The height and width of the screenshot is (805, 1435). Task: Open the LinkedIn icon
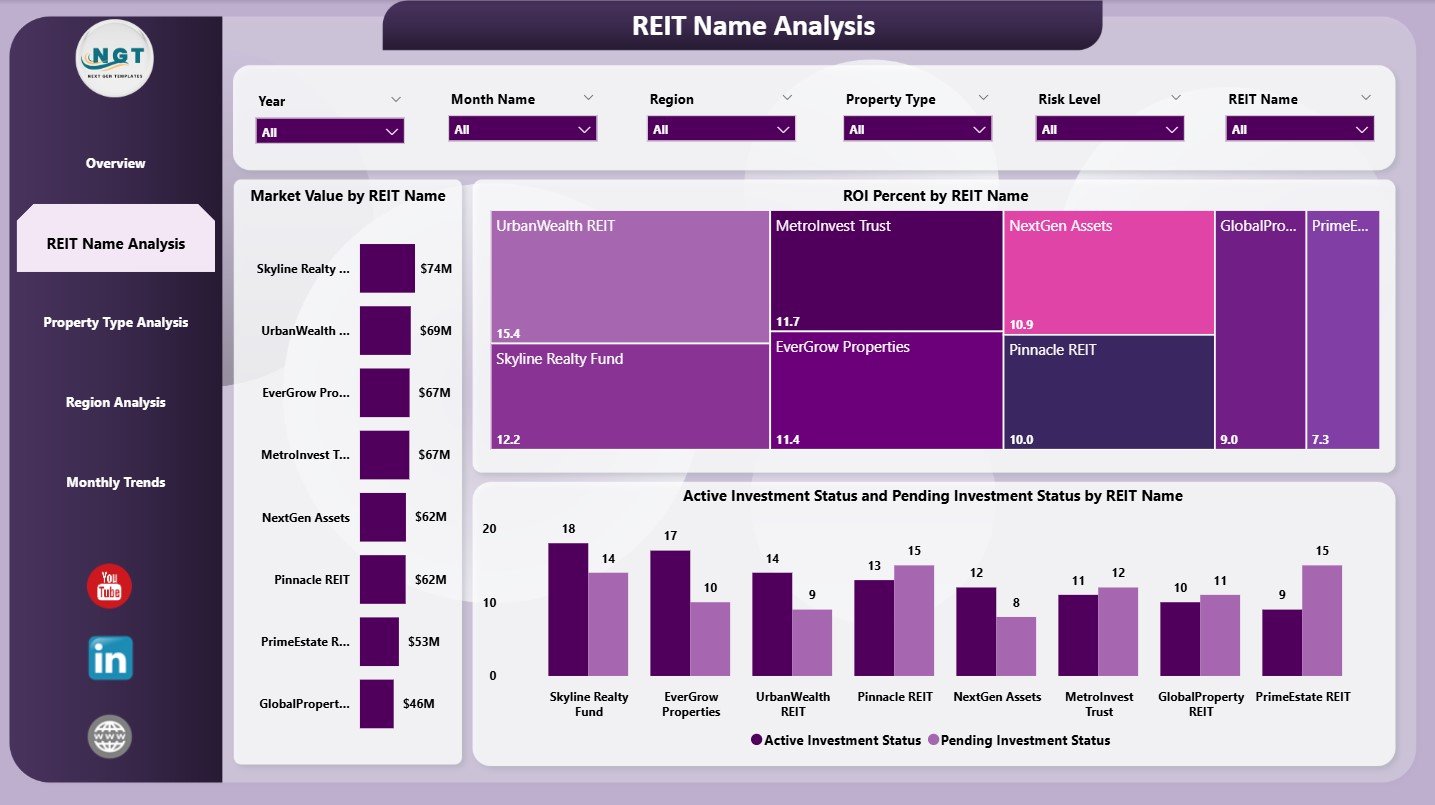[x=108, y=657]
